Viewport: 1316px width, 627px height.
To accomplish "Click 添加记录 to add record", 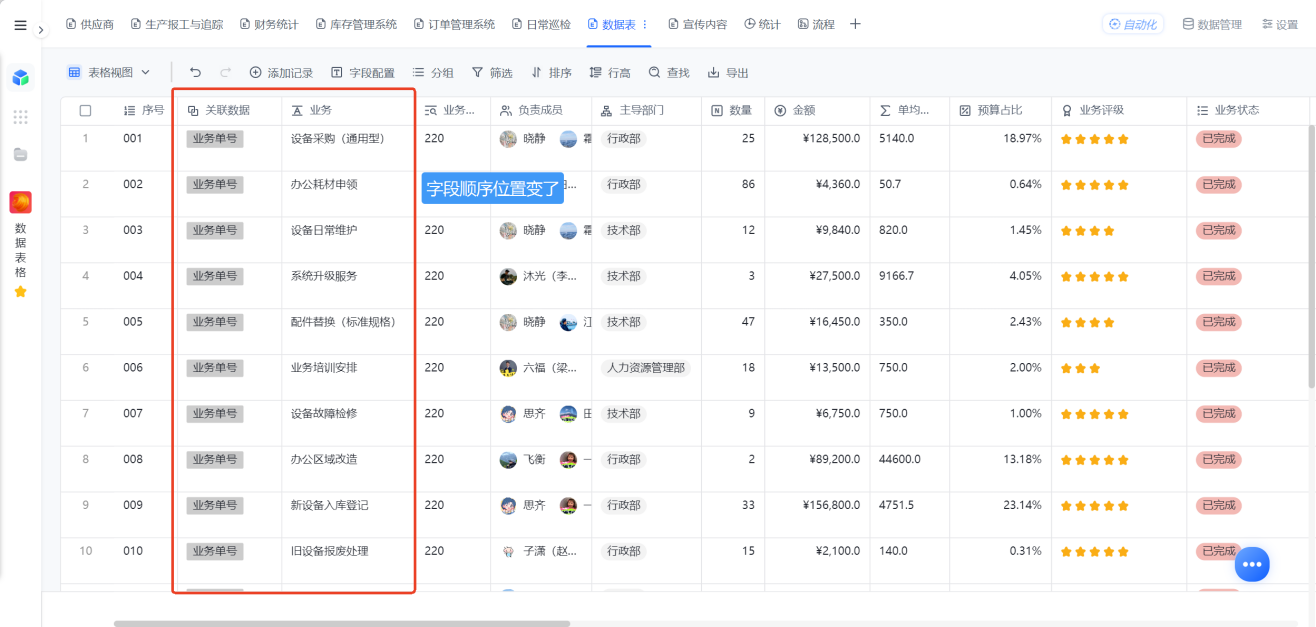I will tap(281, 72).
